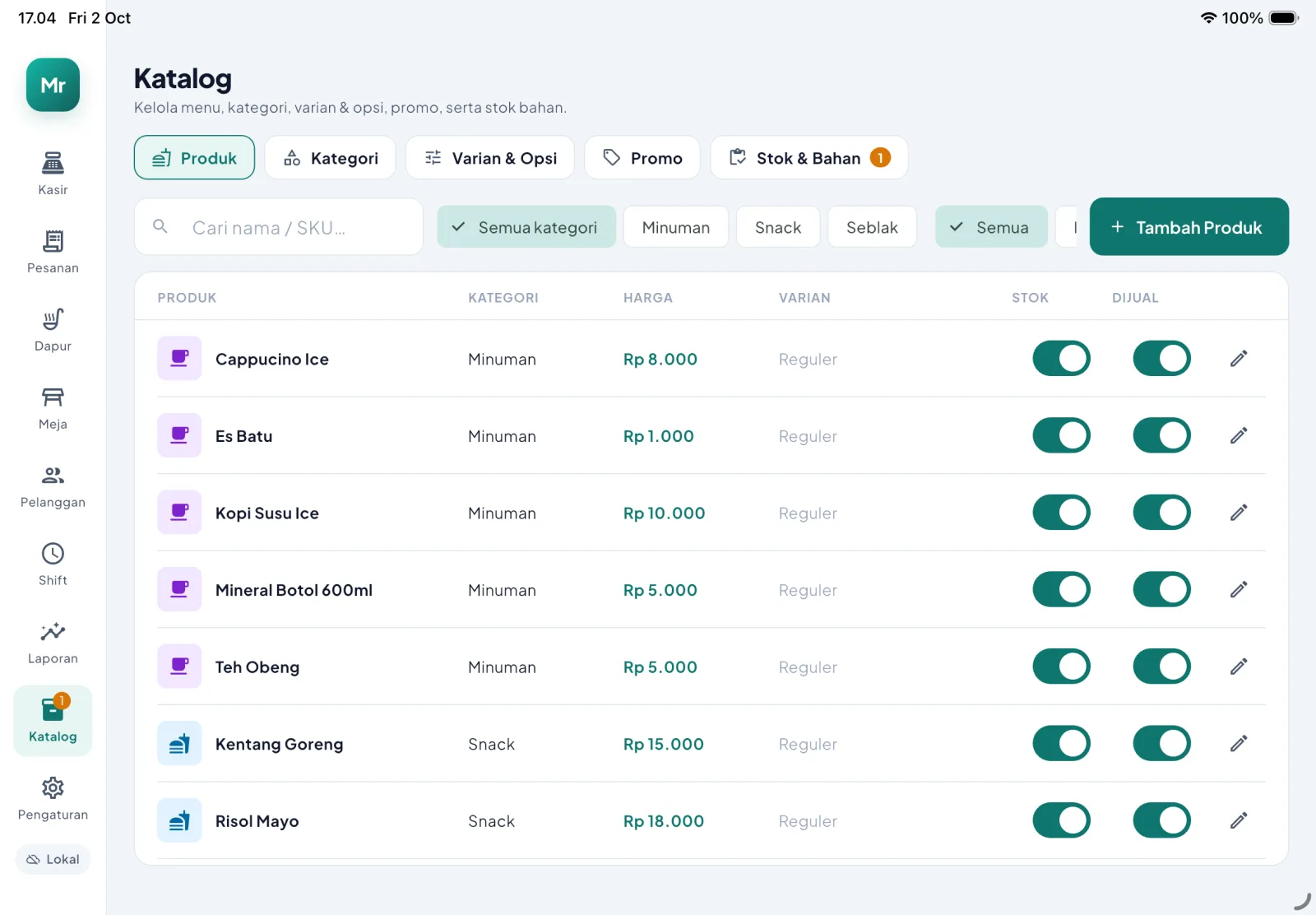Edit Mineral Botol 600ml pencil icon

point(1239,589)
